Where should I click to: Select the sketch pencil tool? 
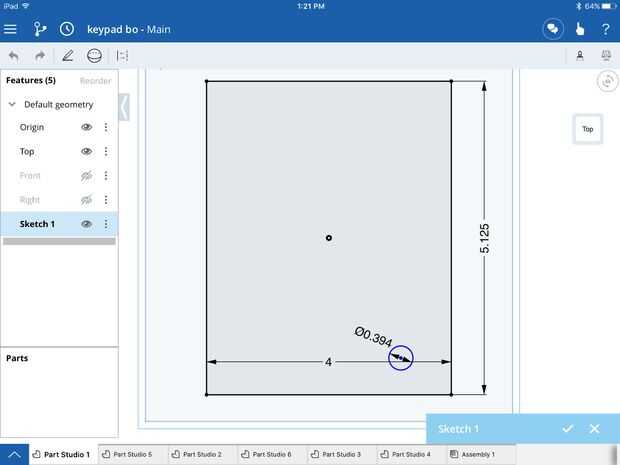[68, 56]
